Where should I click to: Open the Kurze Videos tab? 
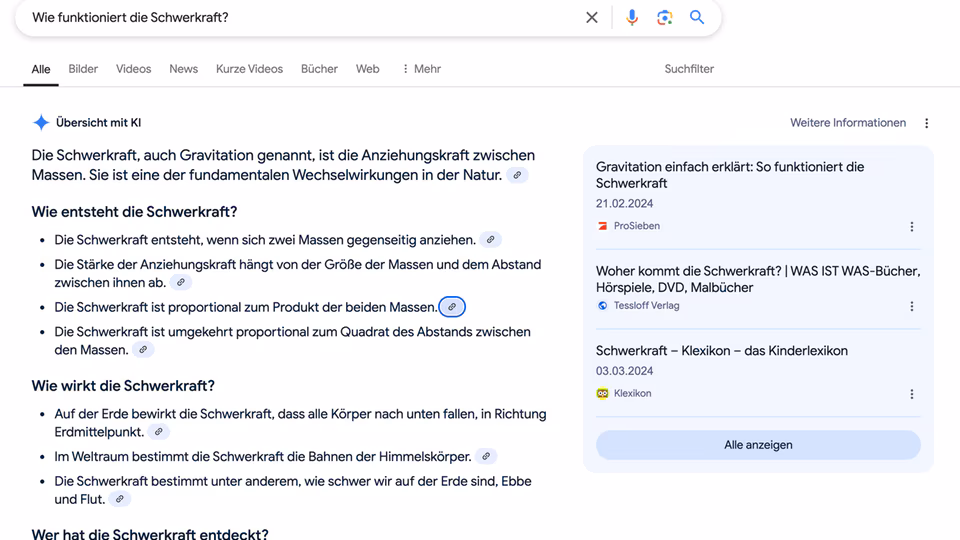[x=249, y=69]
